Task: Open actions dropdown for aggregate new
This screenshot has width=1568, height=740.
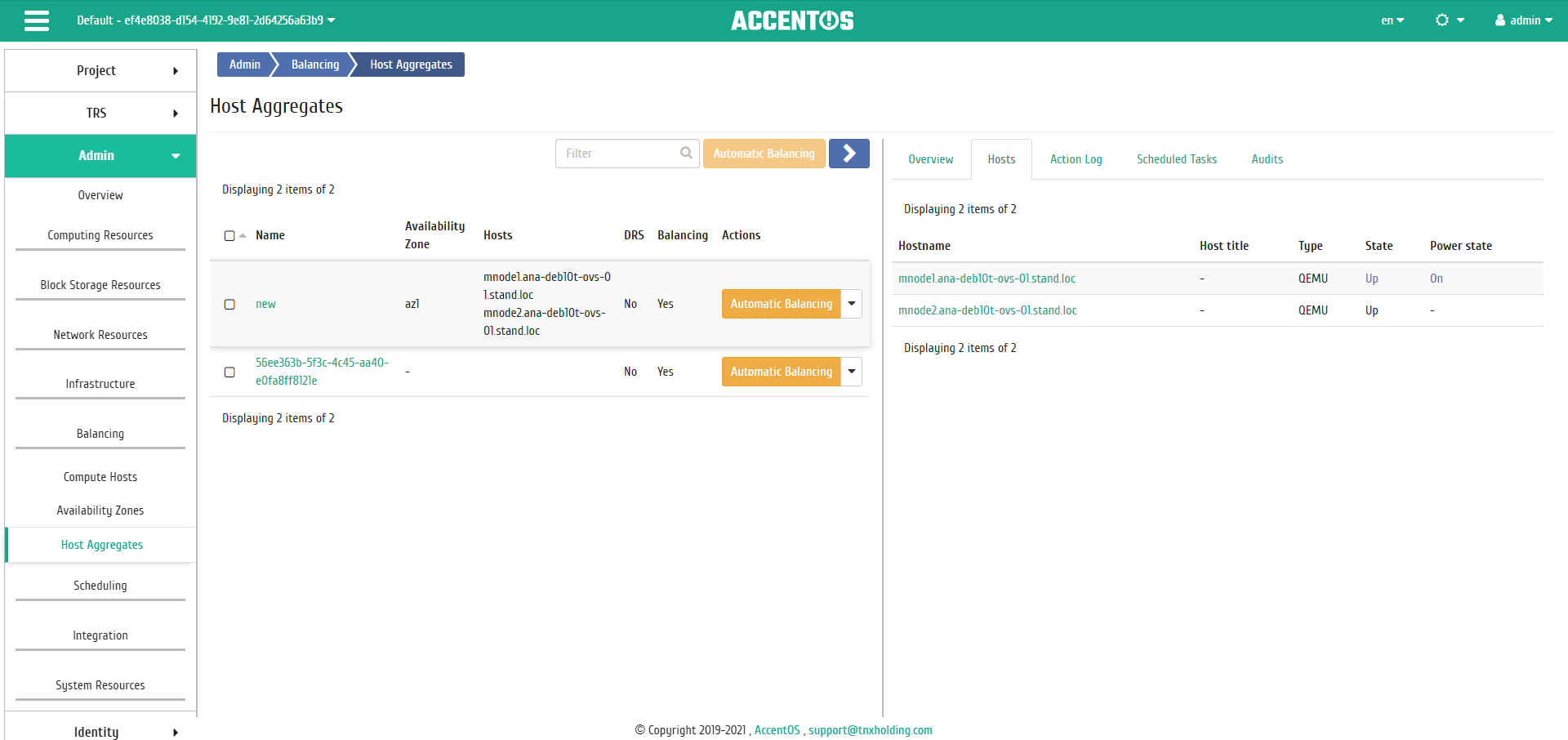Action: [x=852, y=304]
